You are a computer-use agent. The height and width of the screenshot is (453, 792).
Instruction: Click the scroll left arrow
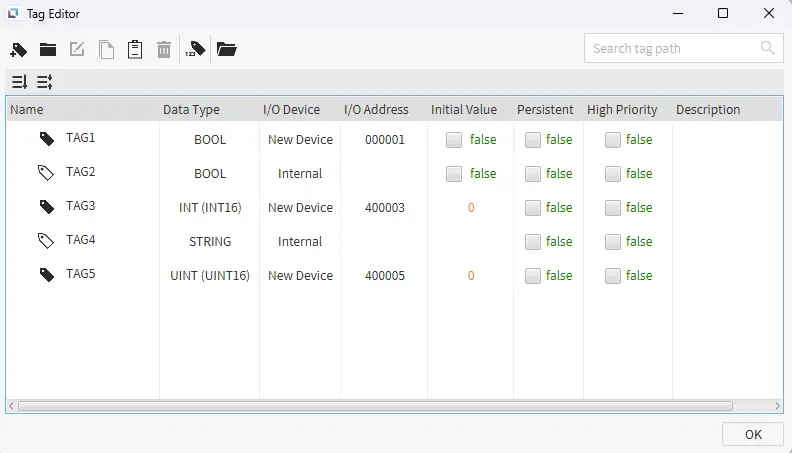pos(11,406)
